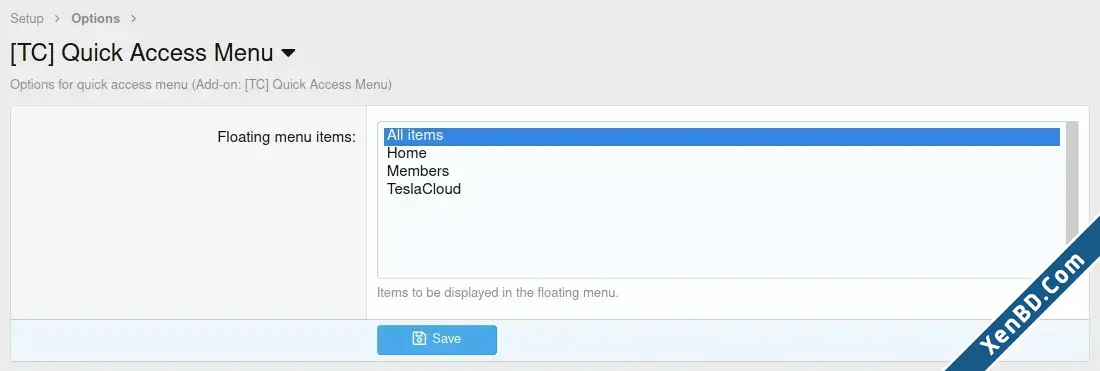Screen dimensions: 1100x371
Task: Click the chevron after Options breadcrumb
Action: tap(133, 18)
